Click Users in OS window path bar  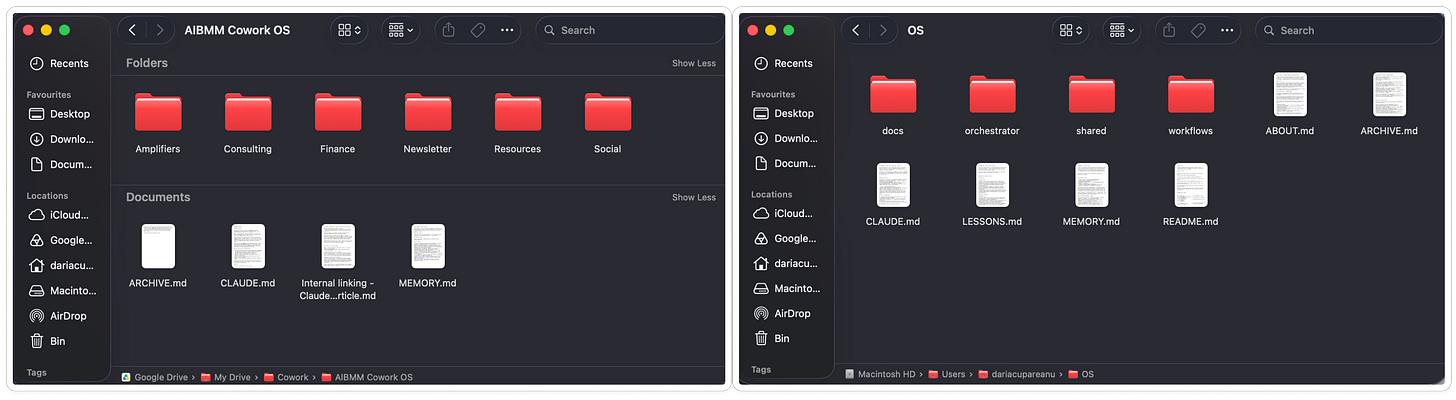[947, 374]
